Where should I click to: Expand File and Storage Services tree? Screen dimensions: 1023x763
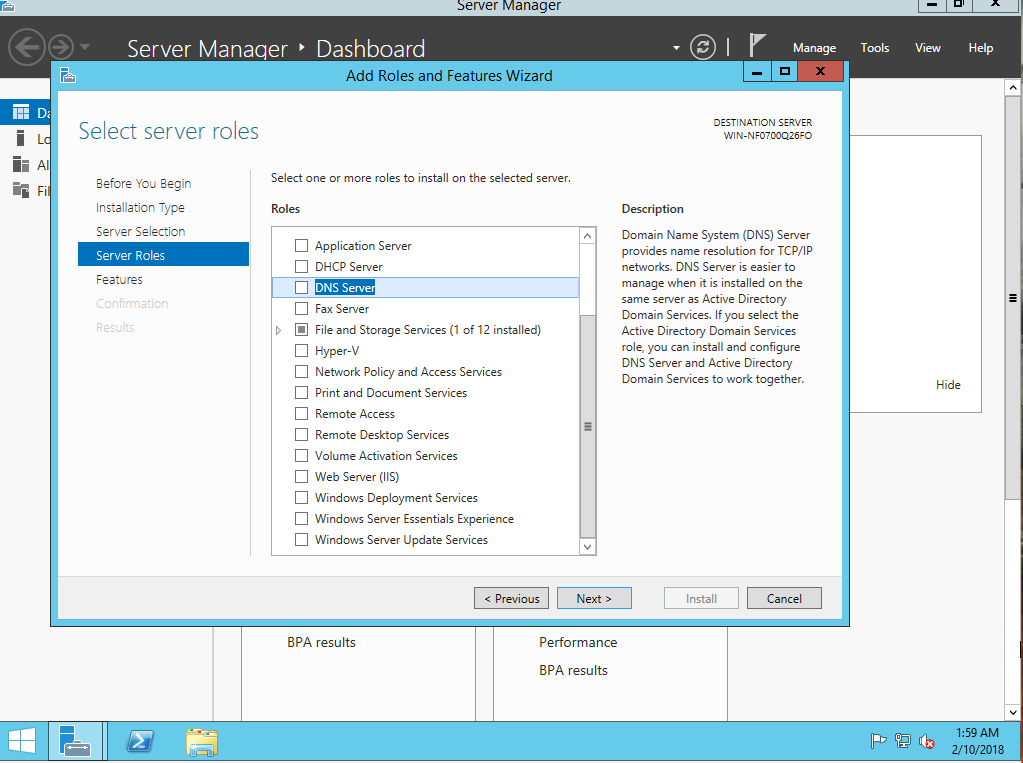(279, 330)
